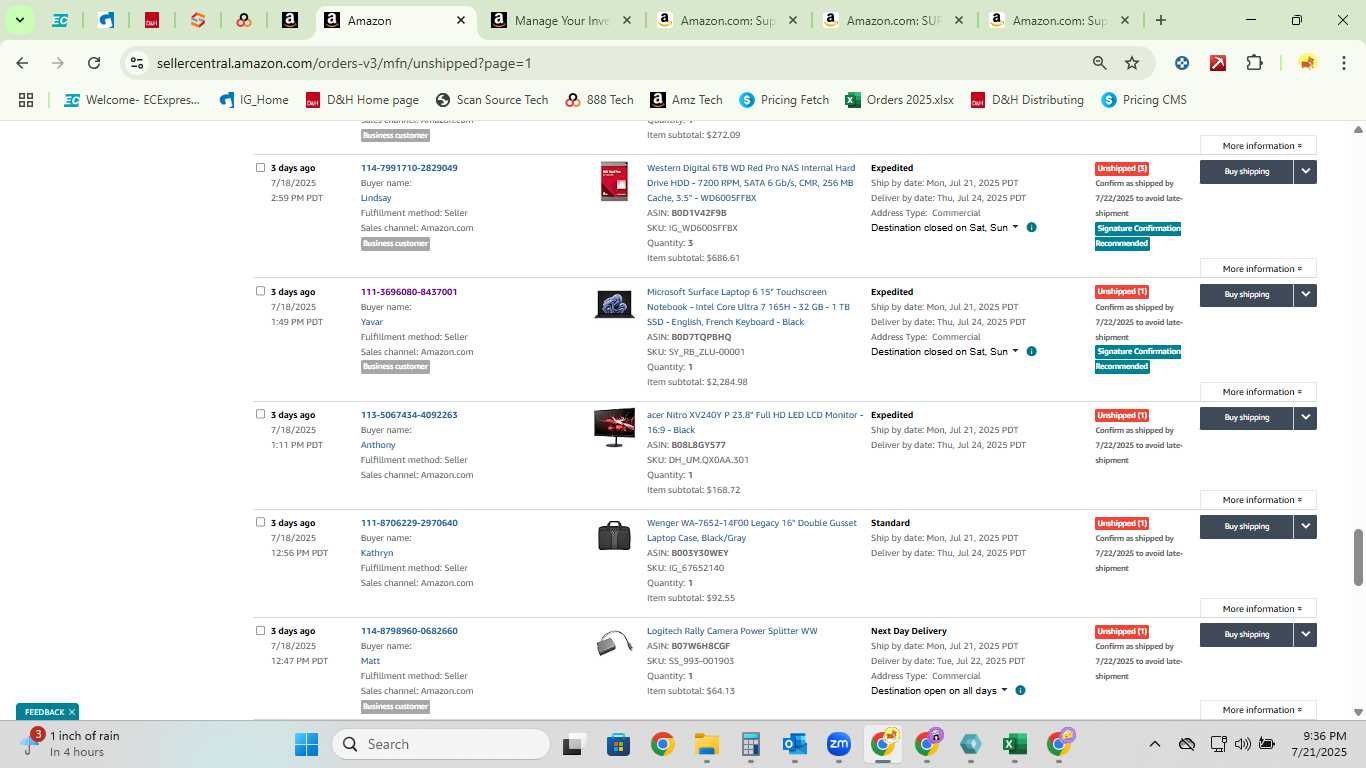Screen dimensions: 1366x768
Task: Open Adobe Acrobat extension icon
Action: (1218, 63)
